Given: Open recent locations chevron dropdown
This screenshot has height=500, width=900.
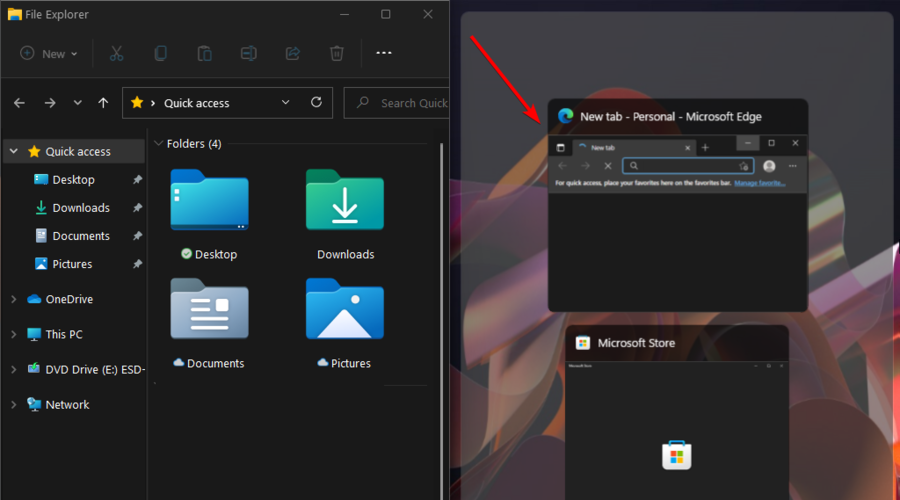Looking at the screenshot, I should pyautogui.click(x=77, y=103).
